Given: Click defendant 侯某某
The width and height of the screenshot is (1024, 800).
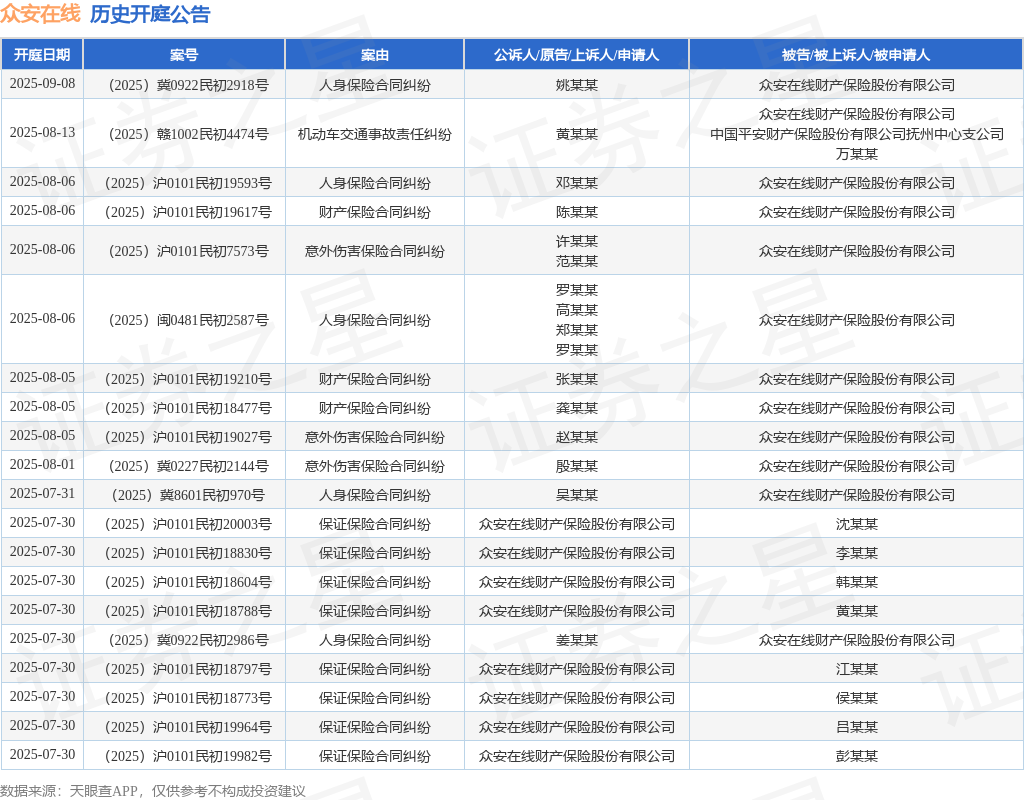Looking at the screenshot, I should click(857, 698).
